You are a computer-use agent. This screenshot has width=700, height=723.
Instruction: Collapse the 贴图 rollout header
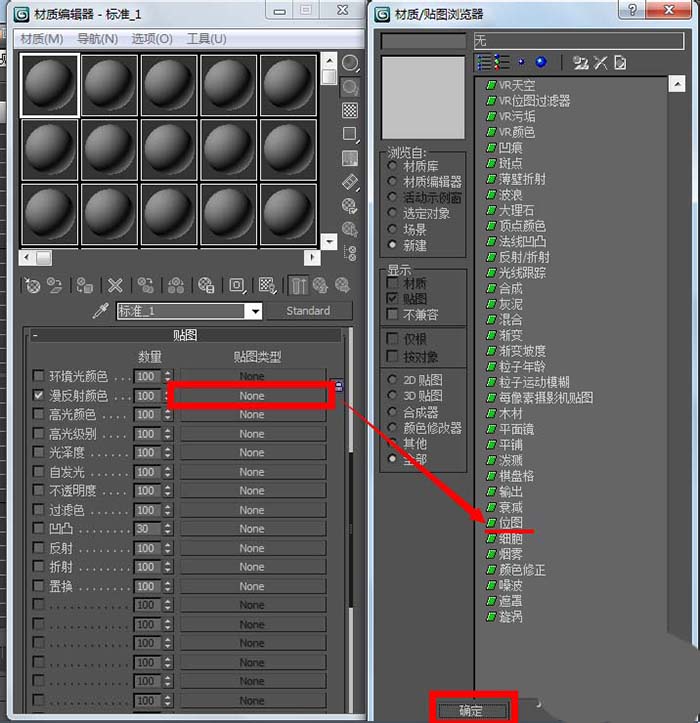click(185, 335)
